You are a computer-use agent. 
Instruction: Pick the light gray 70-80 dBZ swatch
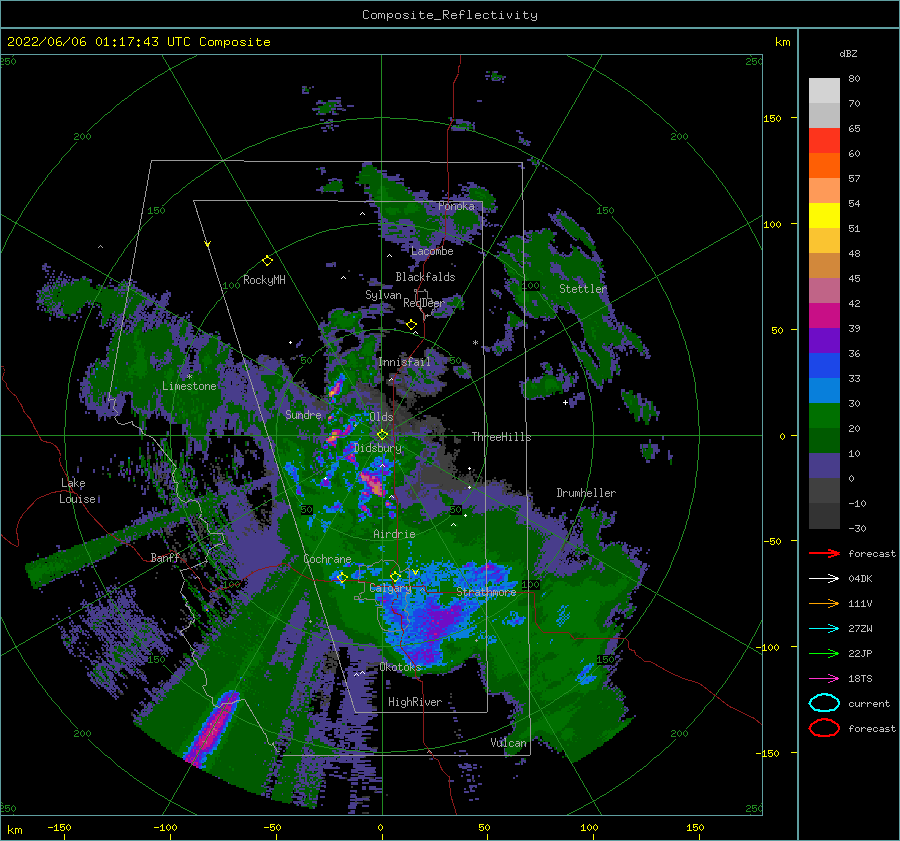pyautogui.click(x=824, y=91)
